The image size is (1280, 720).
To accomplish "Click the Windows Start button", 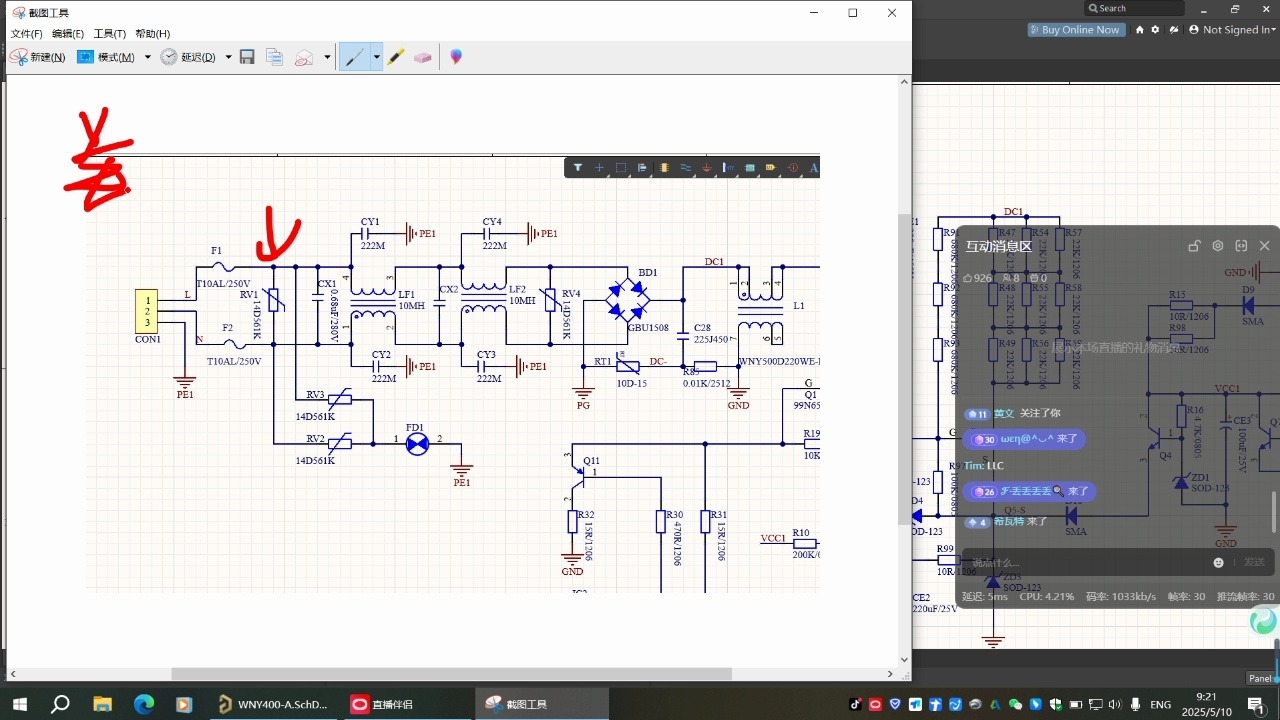I will (19, 704).
